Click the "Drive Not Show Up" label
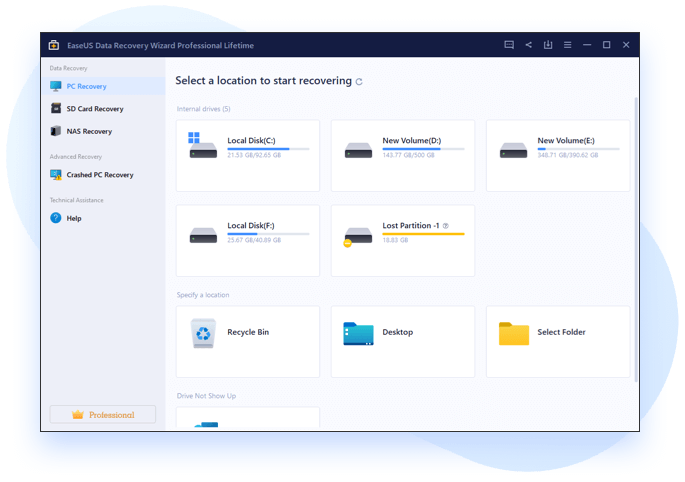The width and height of the screenshot is (685, 482). (206, 396)
